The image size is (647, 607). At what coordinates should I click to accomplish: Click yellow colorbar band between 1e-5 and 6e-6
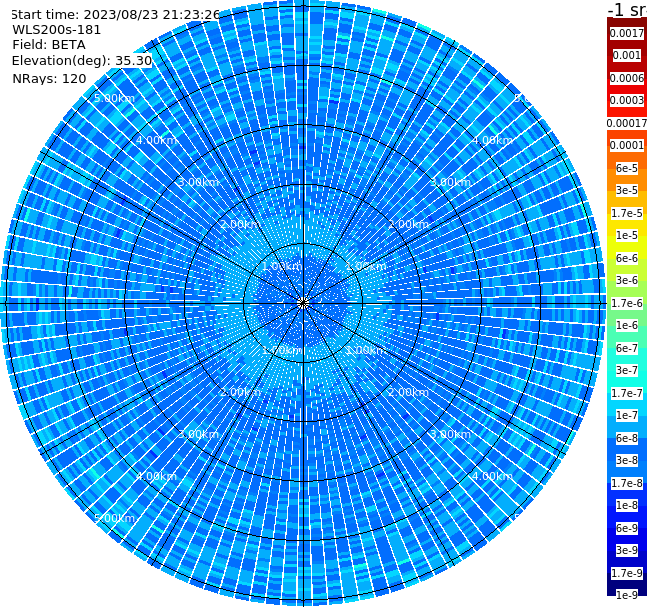tap(627, 247)
